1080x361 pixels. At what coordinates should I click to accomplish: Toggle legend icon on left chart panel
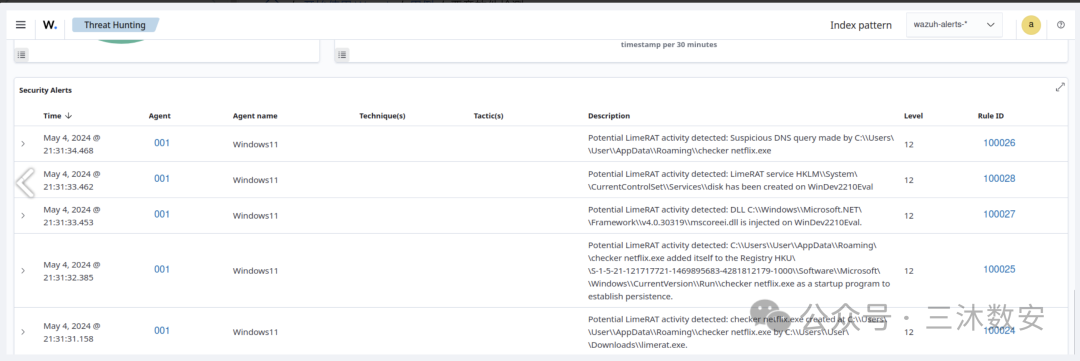coord(21,54)
